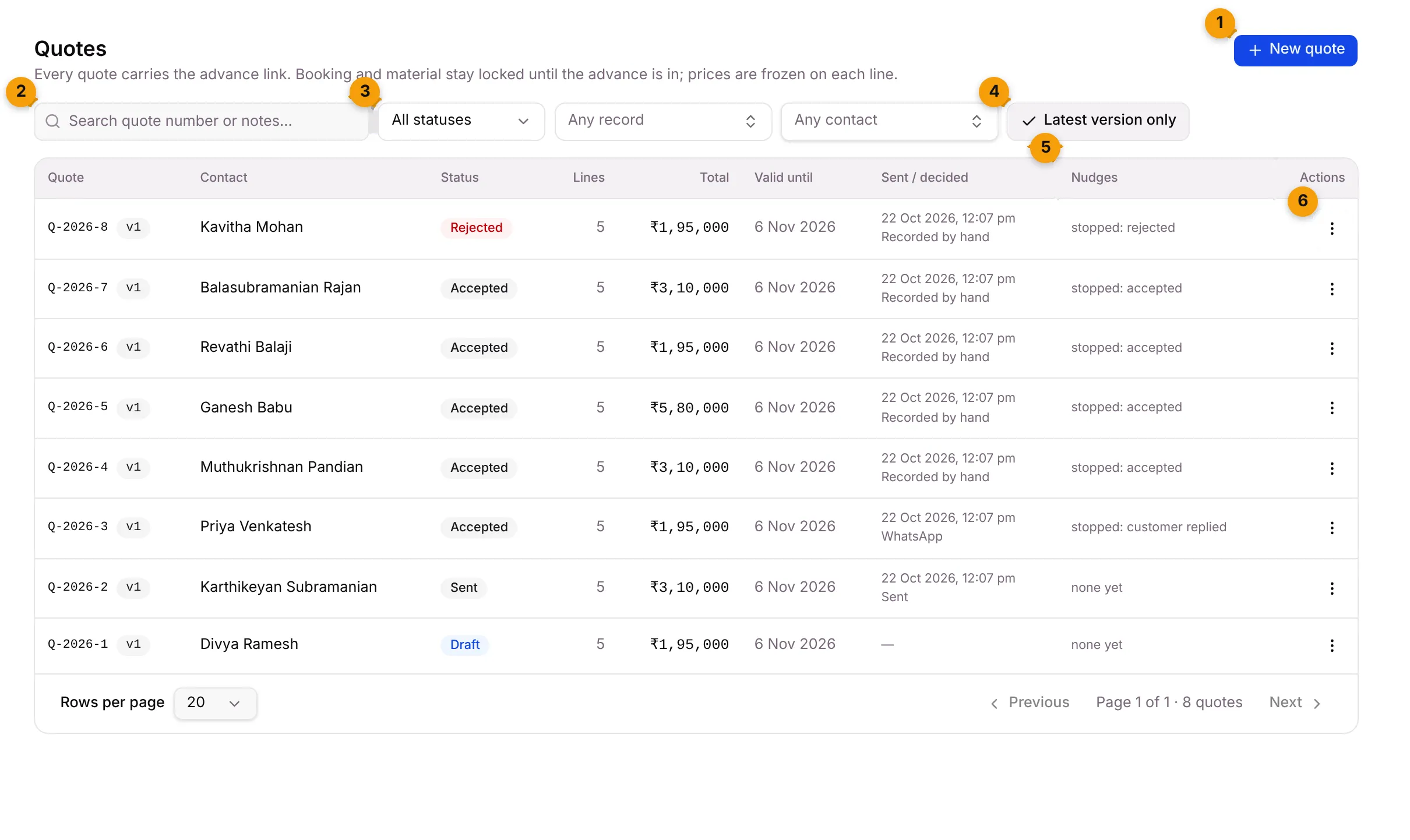1410x840 pixels.
Task: Click the New quote button
Action: 1295,50
